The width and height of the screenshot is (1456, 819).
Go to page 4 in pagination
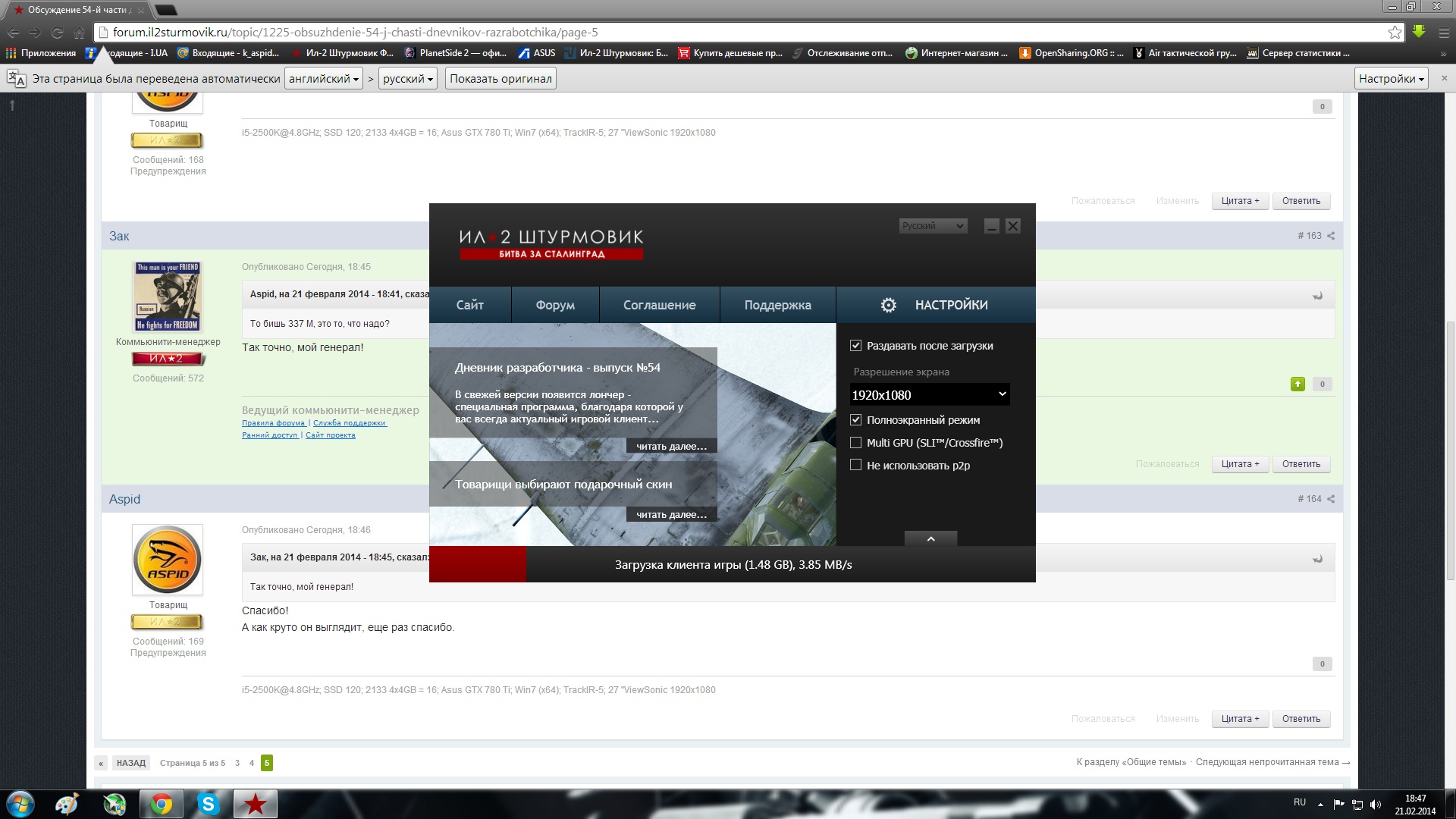[x=252, y=763]
